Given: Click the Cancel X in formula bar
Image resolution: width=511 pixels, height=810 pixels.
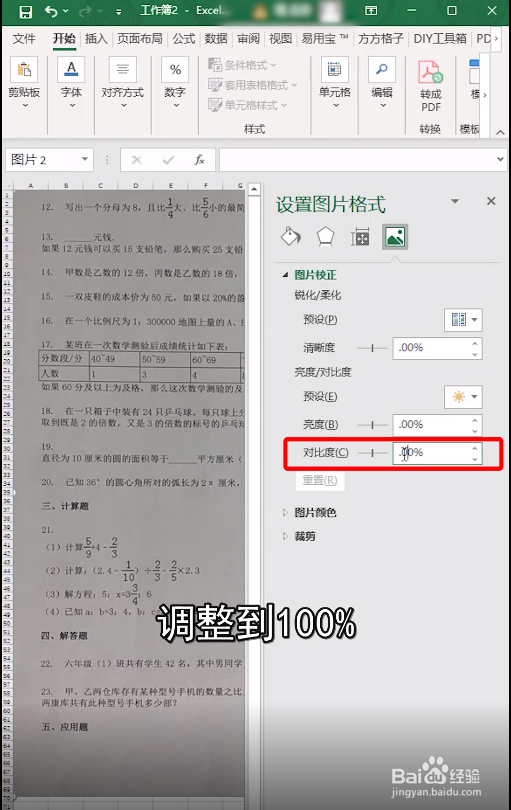Looking at the screenshot, I should (136, 160).
